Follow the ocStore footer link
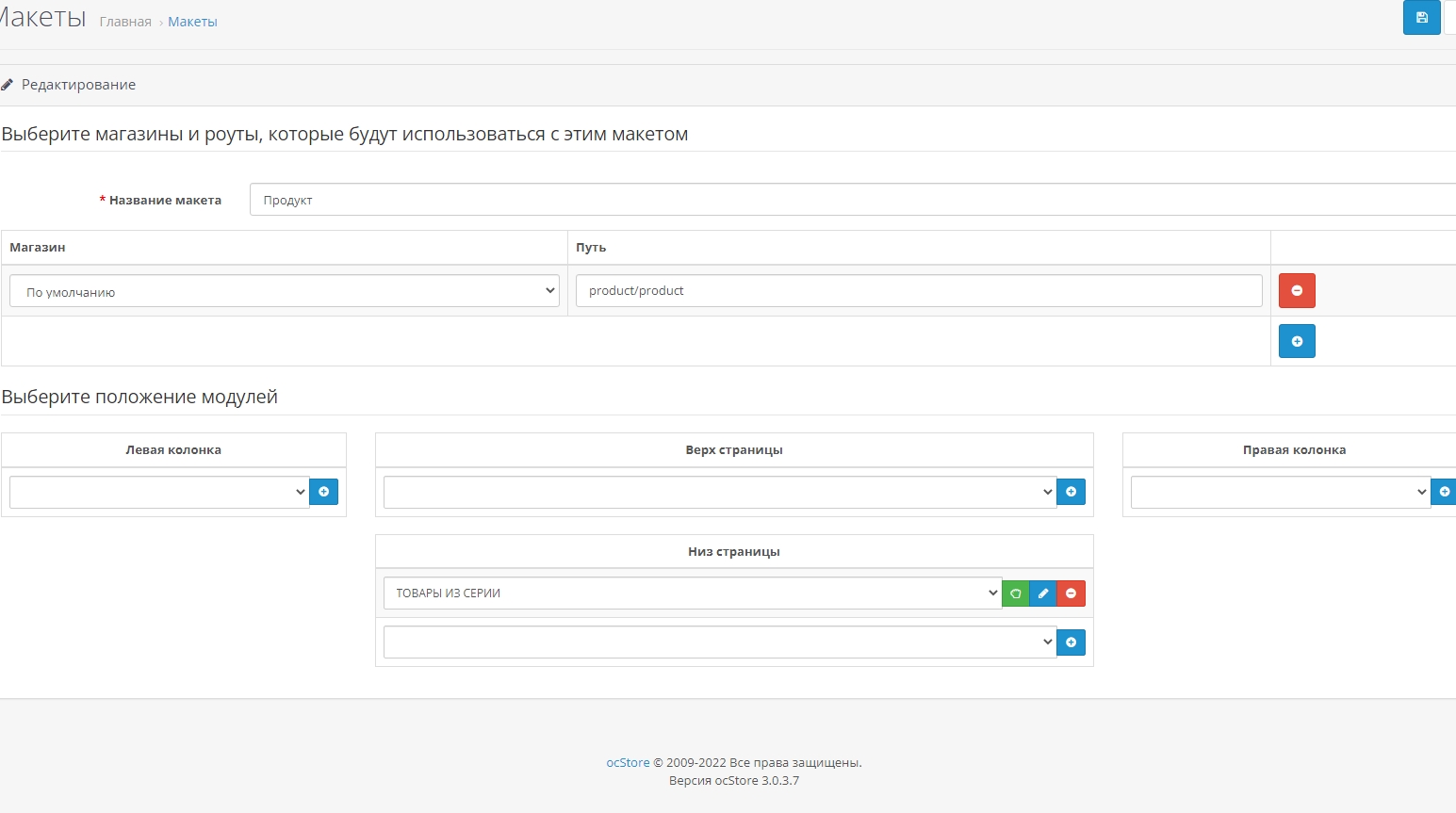Viewport: 1456px width, 813px height. [628, 763]
